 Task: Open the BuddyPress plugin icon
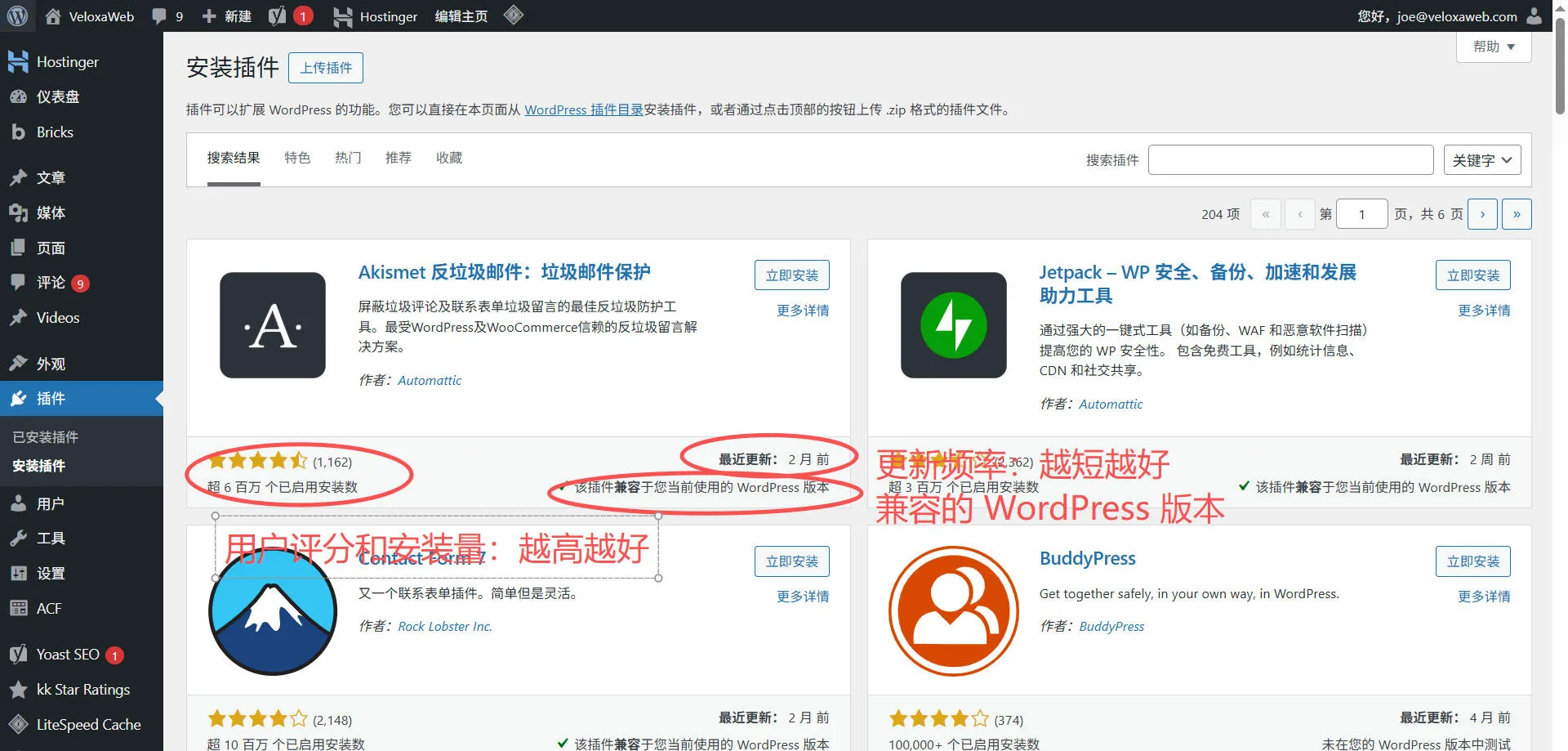click(953, 611)
